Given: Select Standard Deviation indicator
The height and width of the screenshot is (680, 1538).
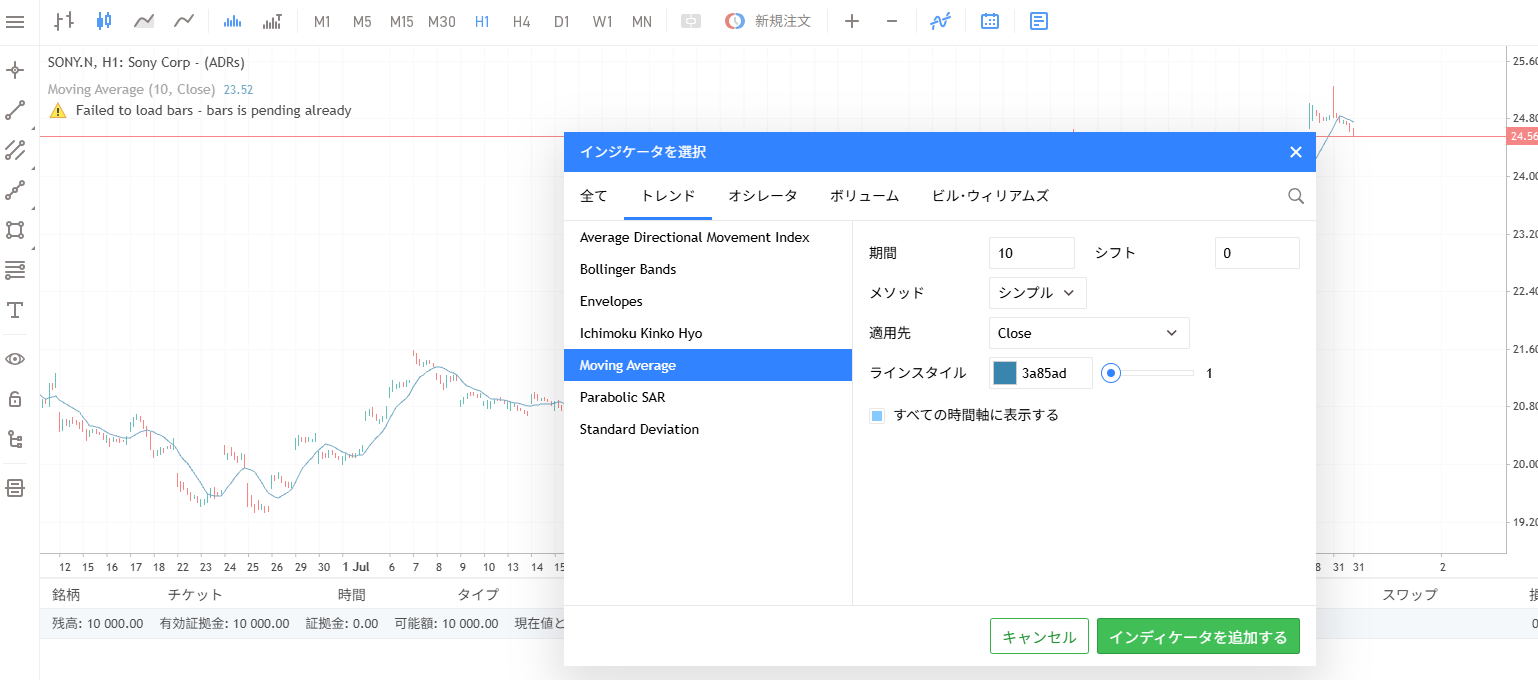Looking at the screenshot, I should (708, 429).
